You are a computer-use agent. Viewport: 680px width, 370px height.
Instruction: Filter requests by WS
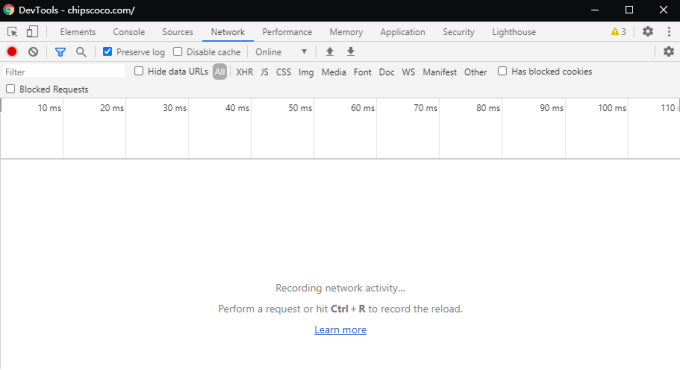[x=408, y=72]
